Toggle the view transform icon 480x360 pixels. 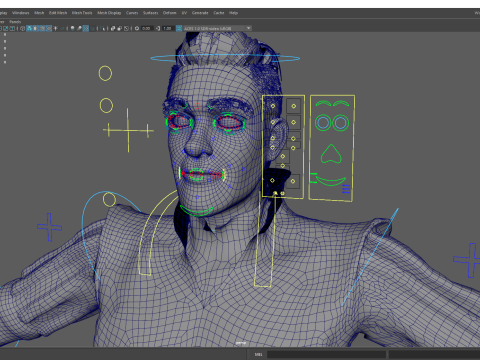tap(179, 28)
